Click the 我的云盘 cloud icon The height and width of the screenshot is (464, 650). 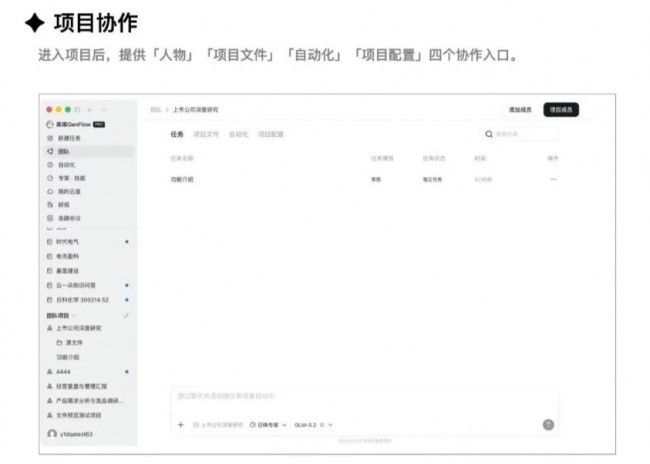point(50,191)
